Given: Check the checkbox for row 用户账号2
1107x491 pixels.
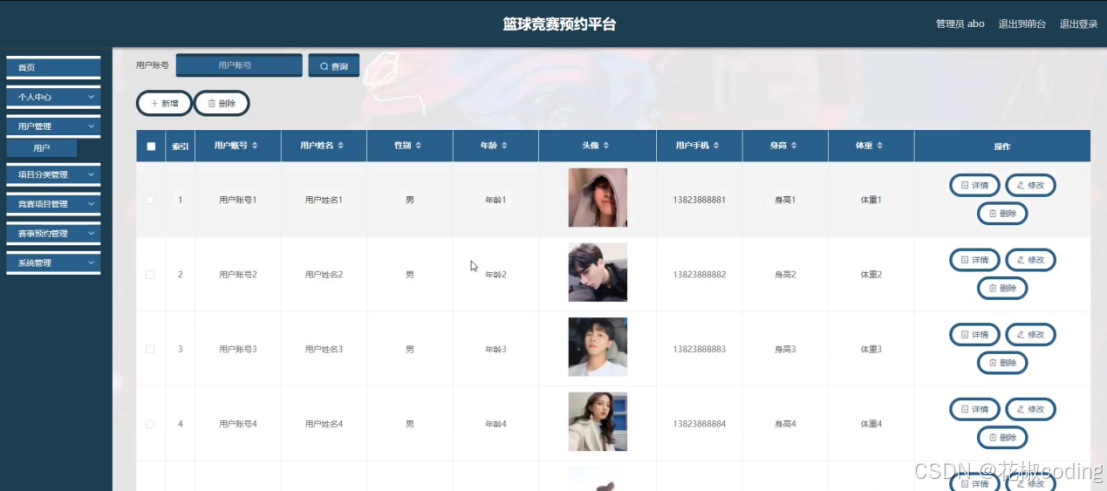Looking at the screenshot, I should (x=150, y=274).
